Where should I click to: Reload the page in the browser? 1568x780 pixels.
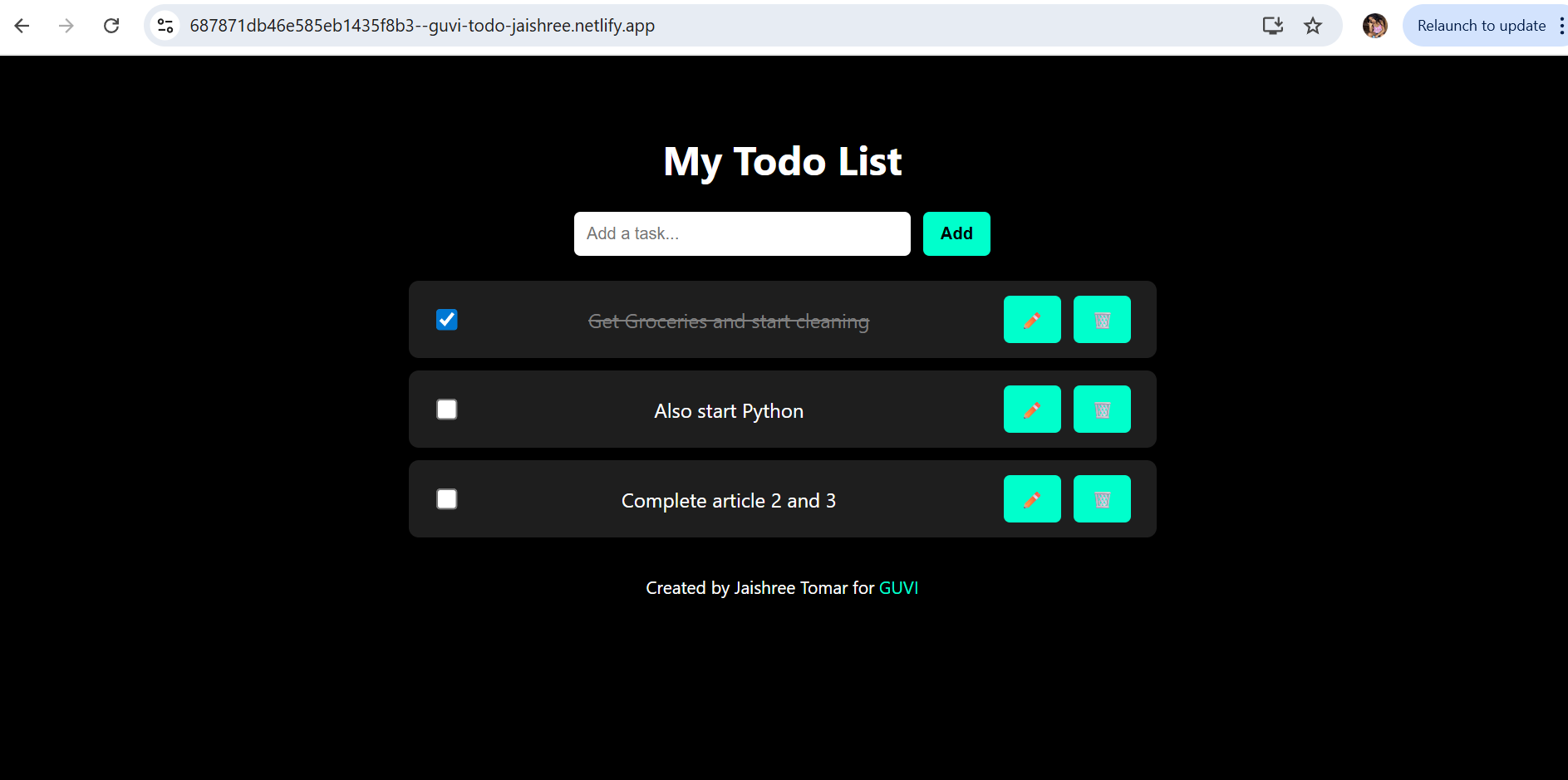tap(111, 26)
